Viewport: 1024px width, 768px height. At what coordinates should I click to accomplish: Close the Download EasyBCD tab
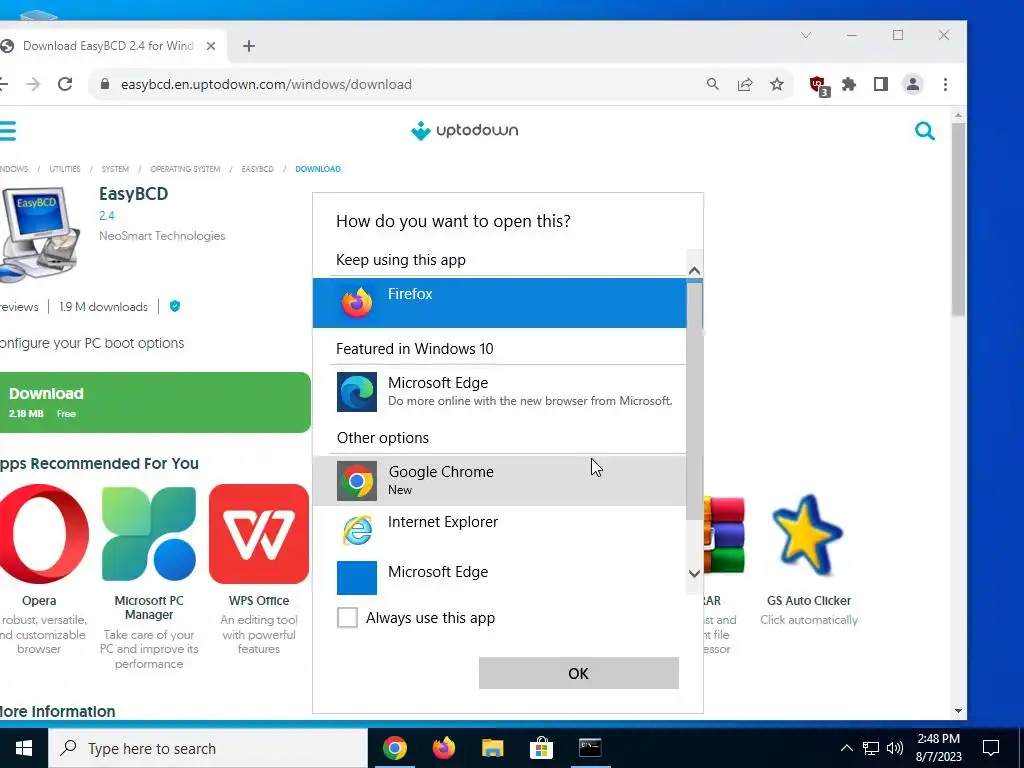211,46
